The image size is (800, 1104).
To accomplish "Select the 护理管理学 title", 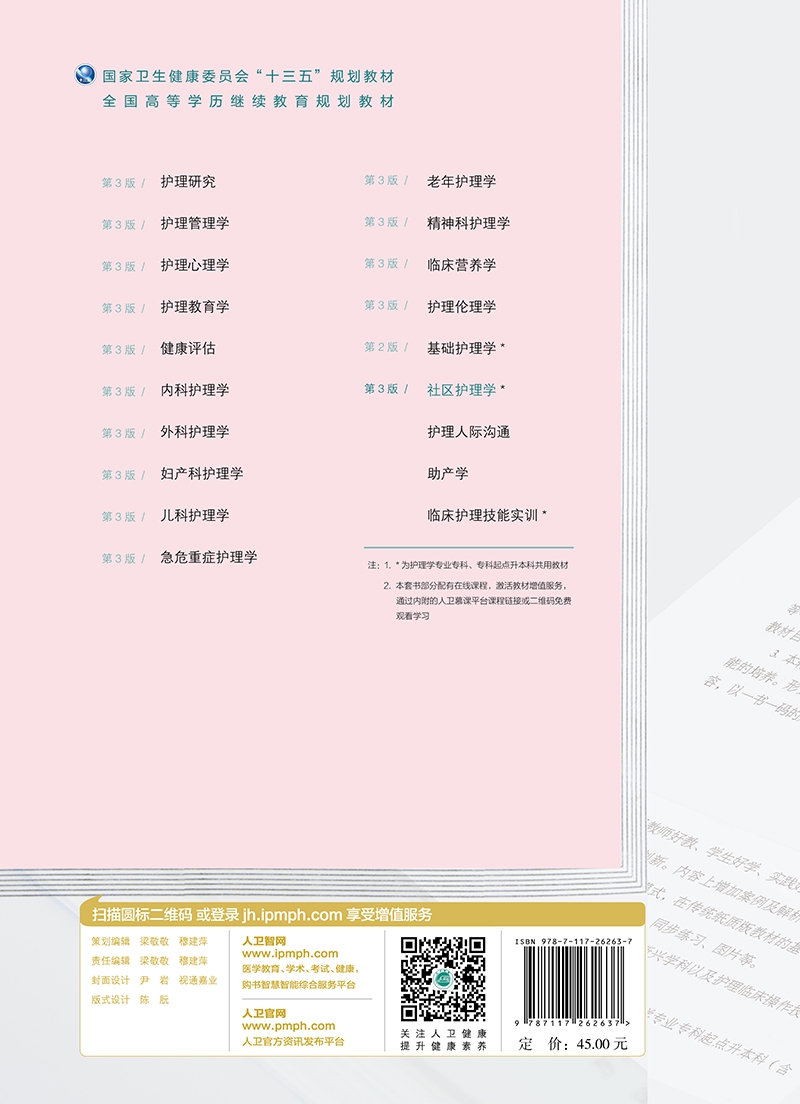I will click(x=195, y=224).
